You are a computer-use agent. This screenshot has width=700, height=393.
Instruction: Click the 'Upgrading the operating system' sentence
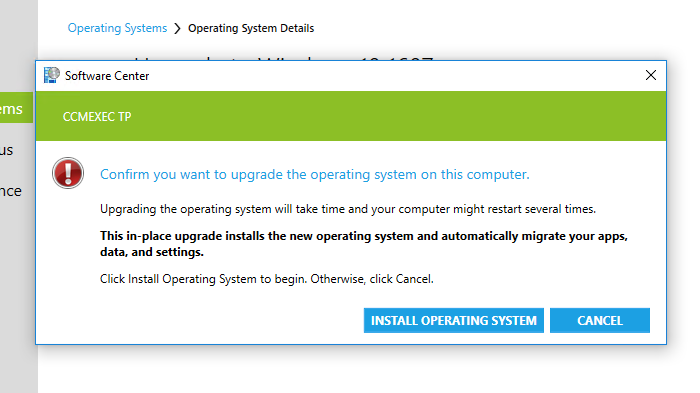click(348, 209)
